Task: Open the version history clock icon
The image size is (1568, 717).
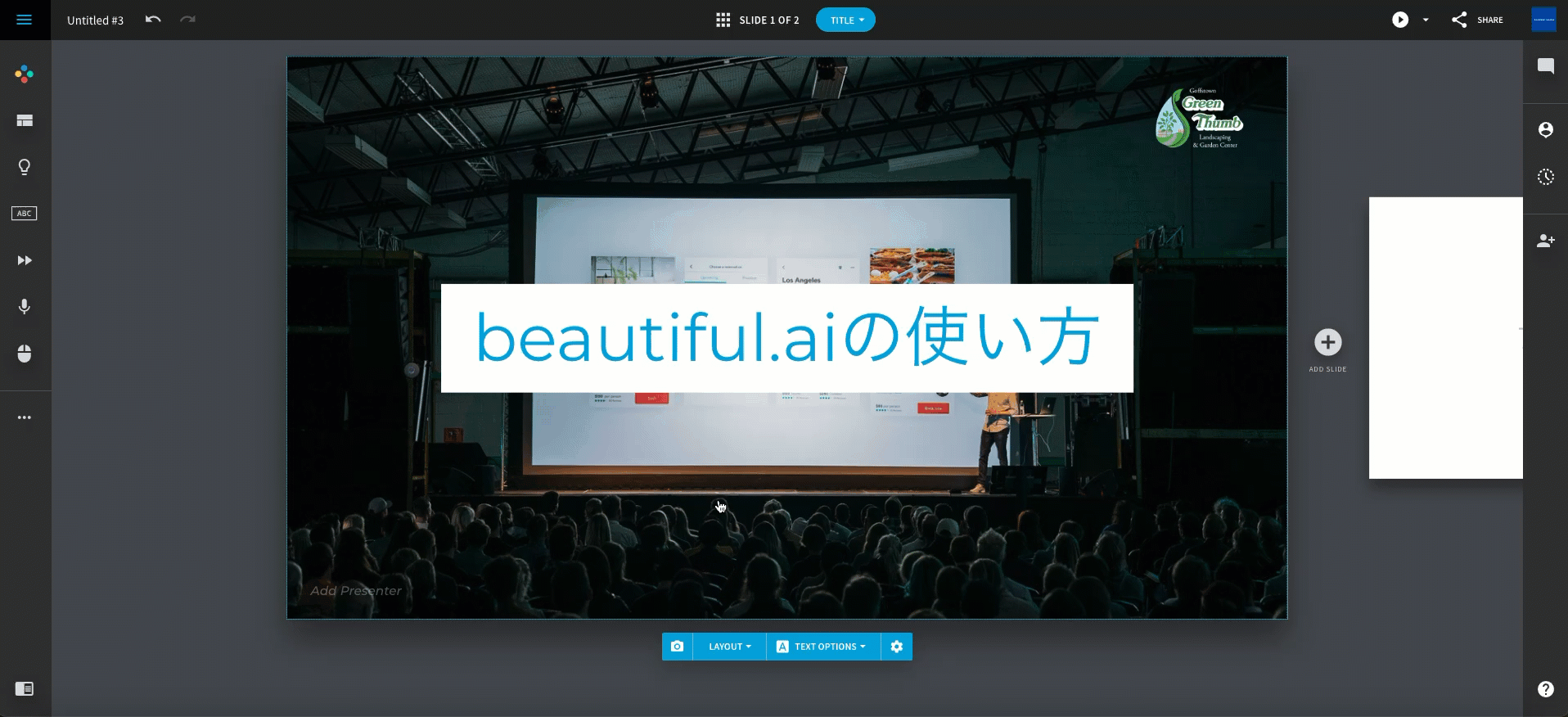Action: (1546, 177)
